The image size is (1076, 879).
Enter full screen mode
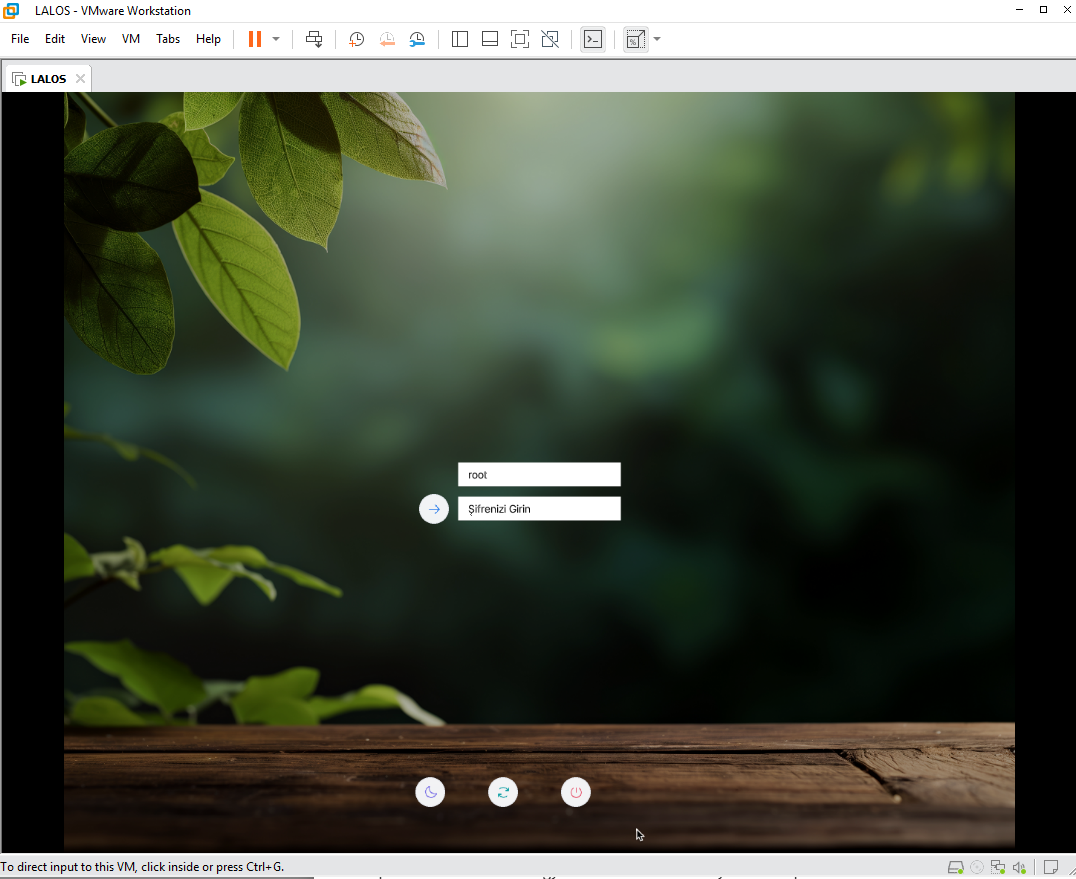pos(520,39)
